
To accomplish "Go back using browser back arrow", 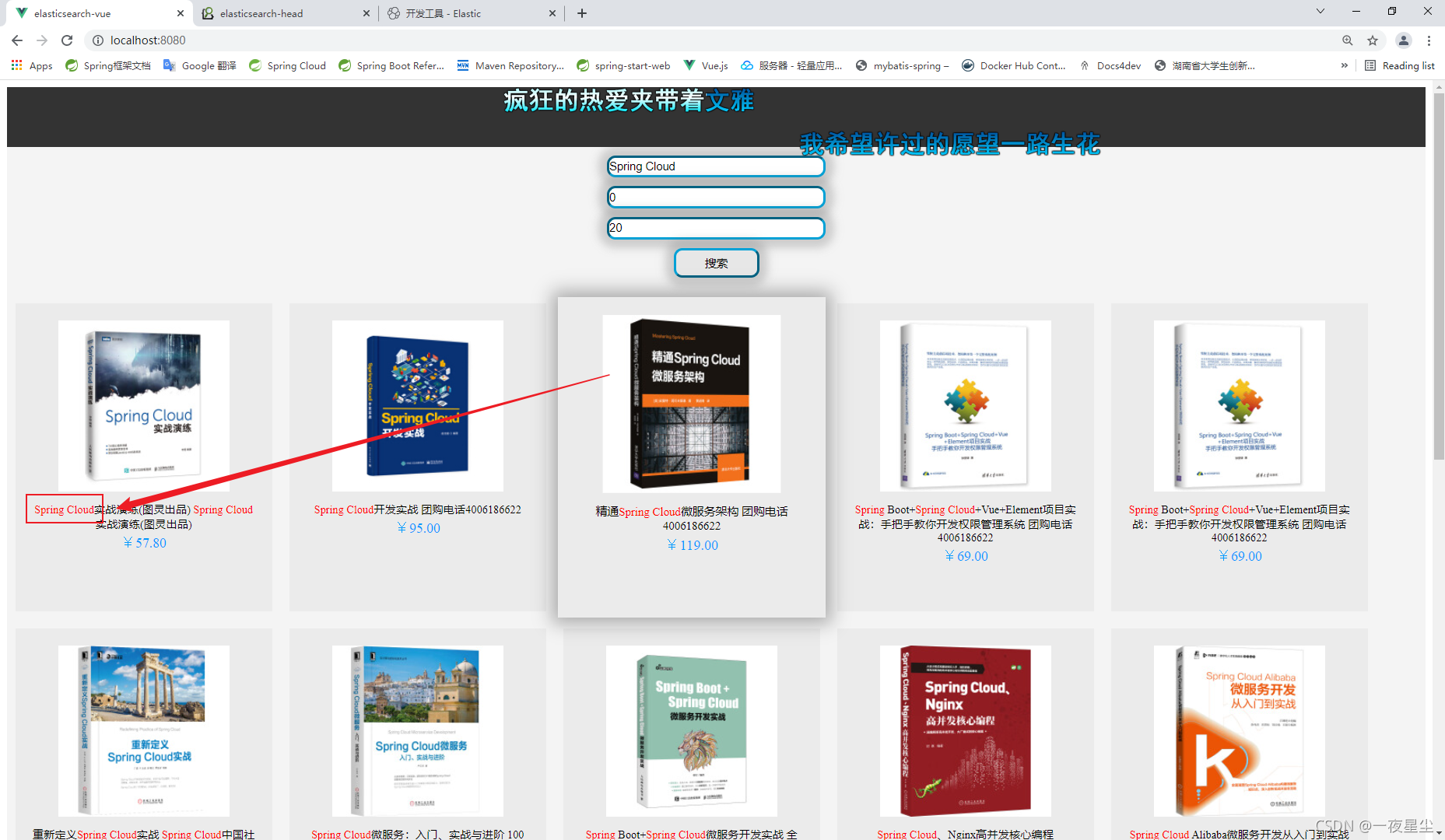I will (x=17, y=40).
